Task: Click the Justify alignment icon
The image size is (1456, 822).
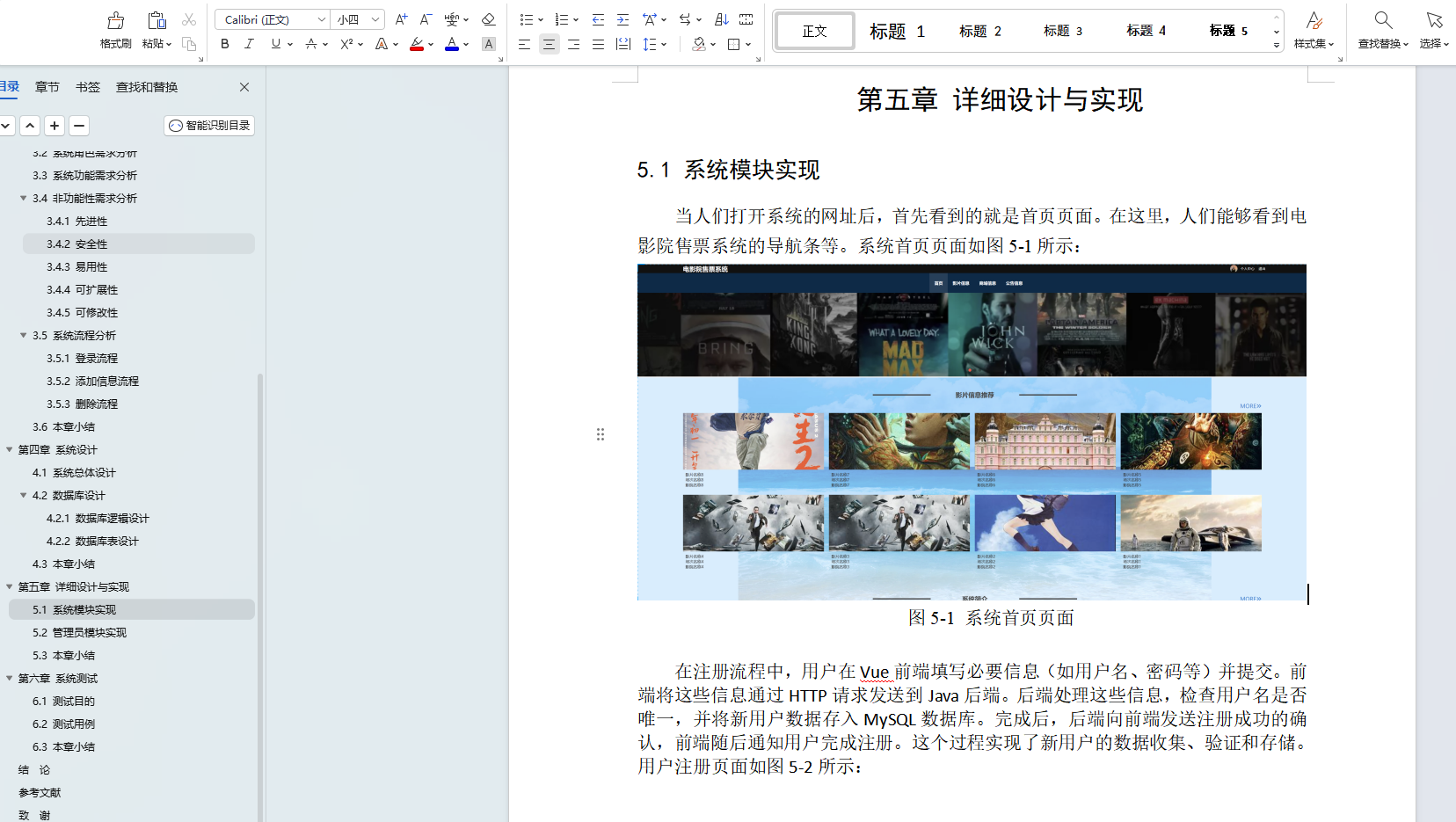Action: tap(598, 44)
